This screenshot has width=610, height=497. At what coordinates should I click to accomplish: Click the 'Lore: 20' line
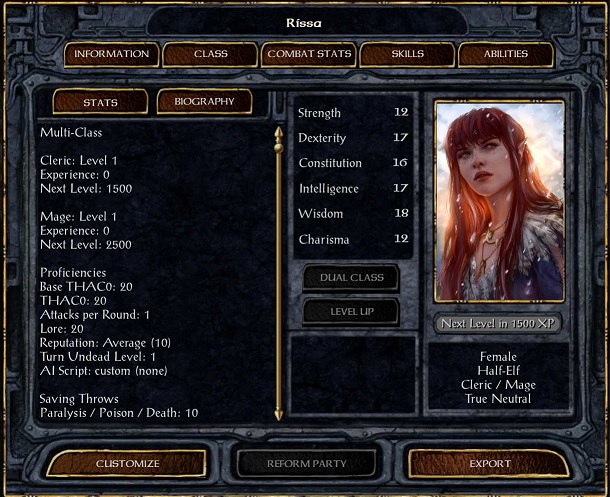point(61,329)
